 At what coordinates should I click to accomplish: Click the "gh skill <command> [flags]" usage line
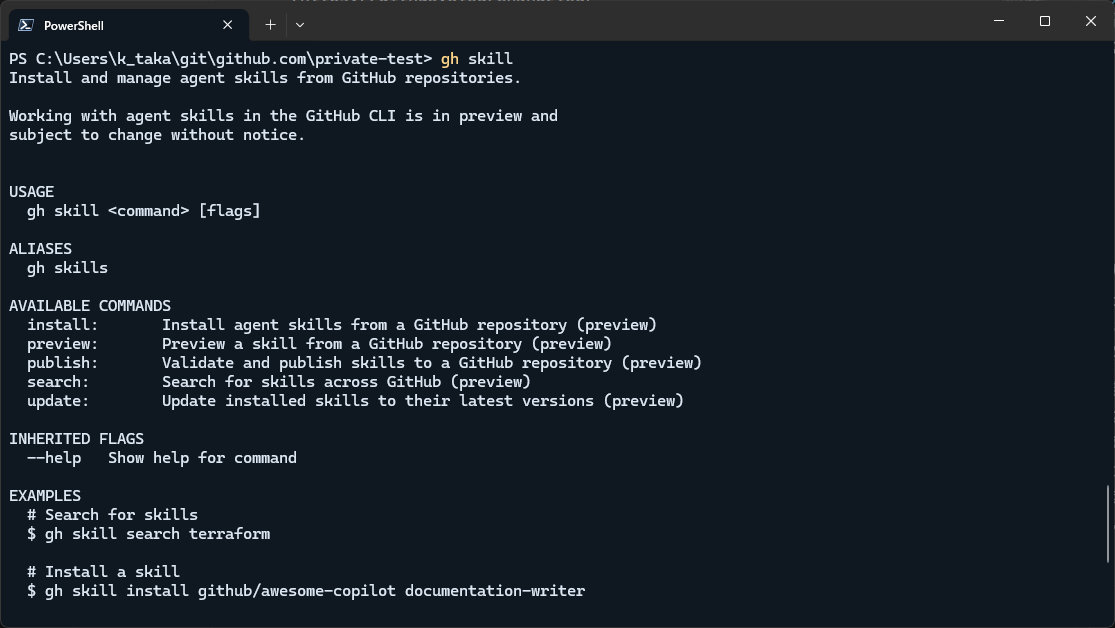click(144, 211)
